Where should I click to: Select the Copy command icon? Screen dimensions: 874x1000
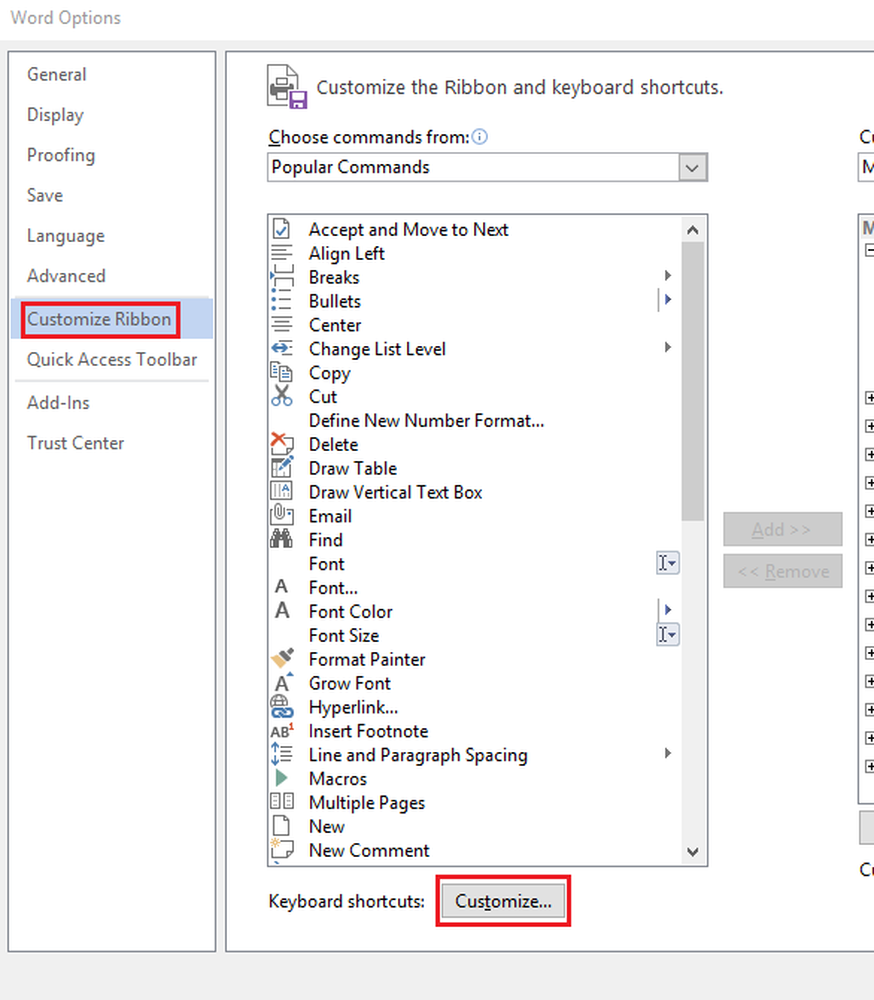coord(282,372)
